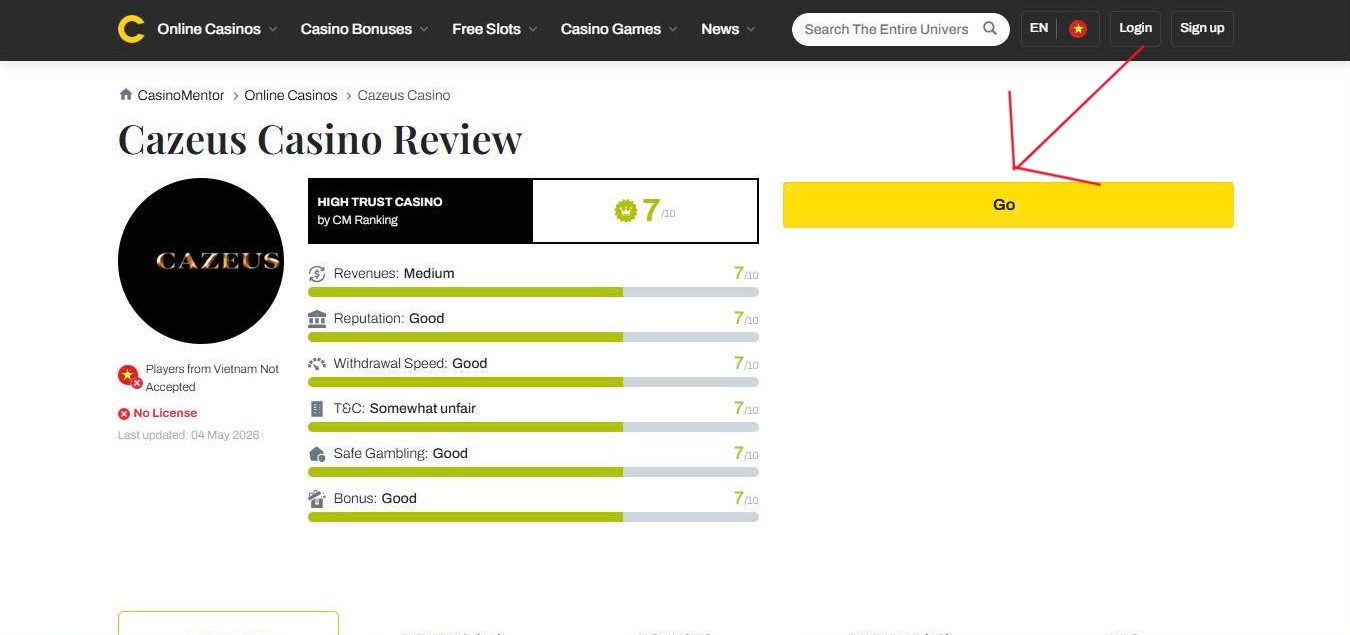
Task: Expand the Casino Games menu chevron
Action: [673, 29]
